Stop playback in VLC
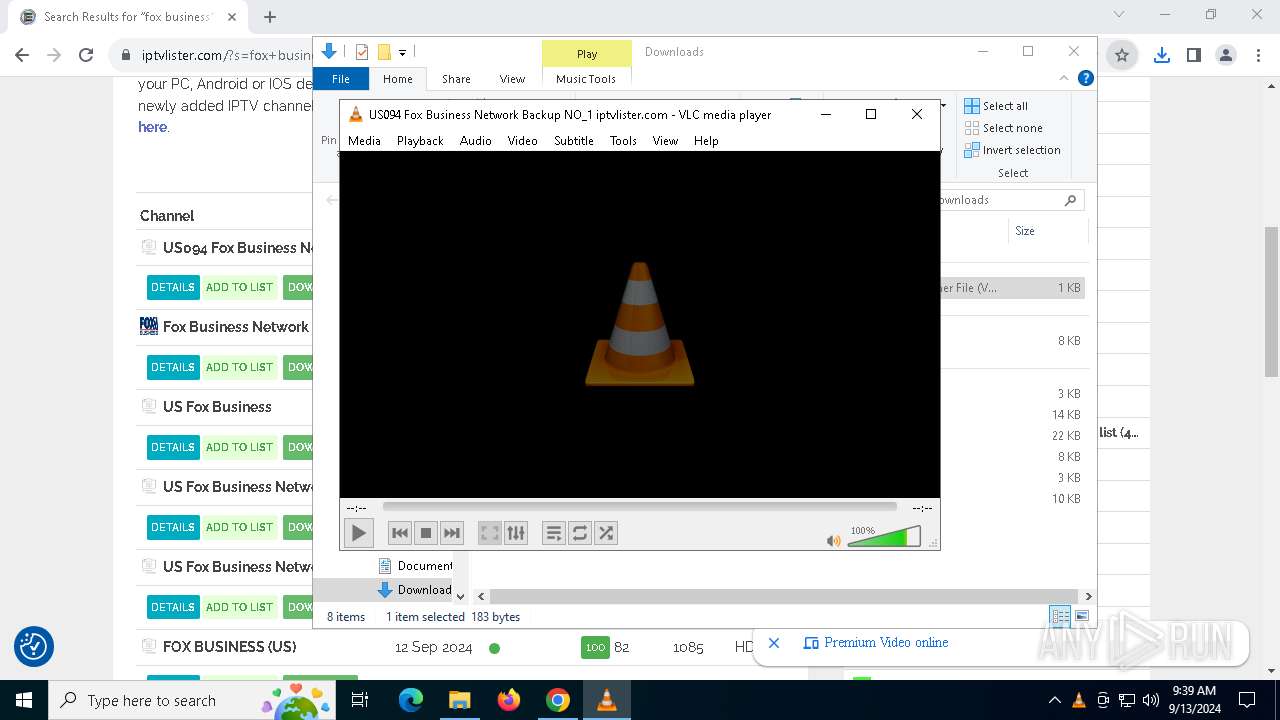The height and width of the screenshot is (720, 1280). coord(426,533)
